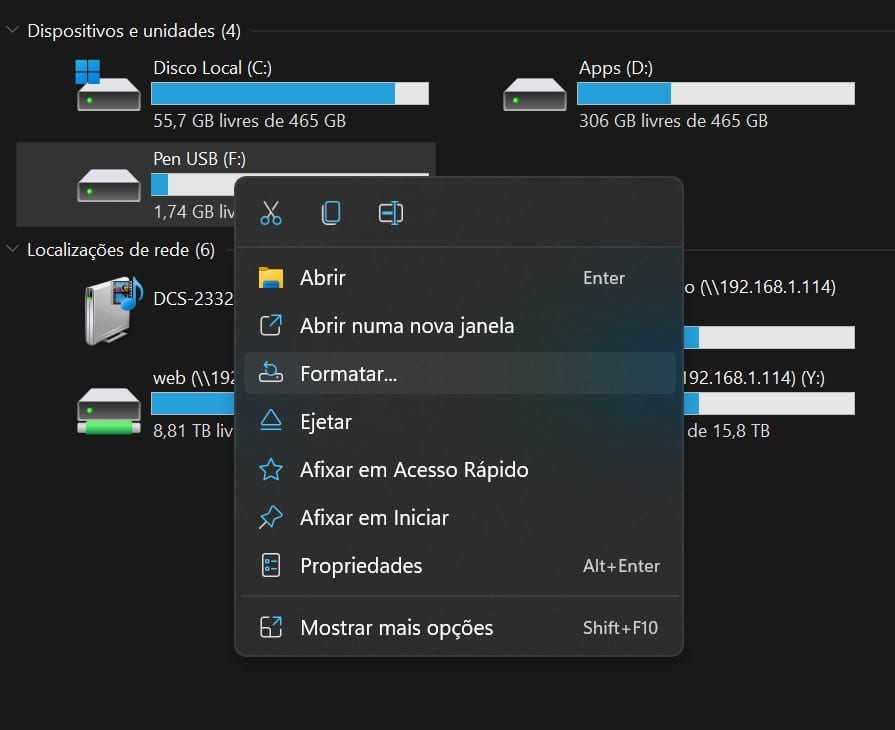
Task: Click the Pen USB (F:) drive icon
Action: tap(109, 185)
